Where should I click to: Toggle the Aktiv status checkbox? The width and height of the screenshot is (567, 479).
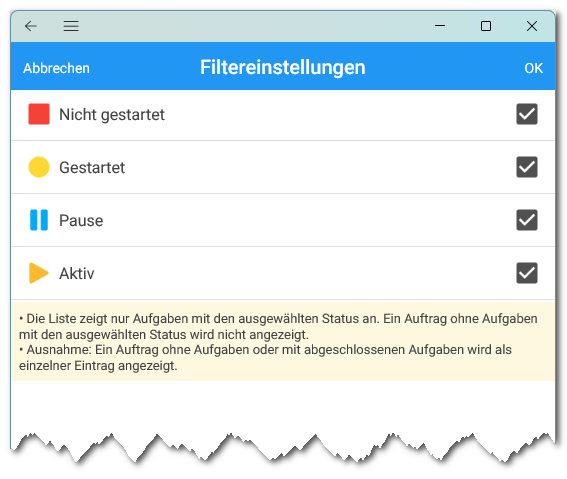(526, 273)
